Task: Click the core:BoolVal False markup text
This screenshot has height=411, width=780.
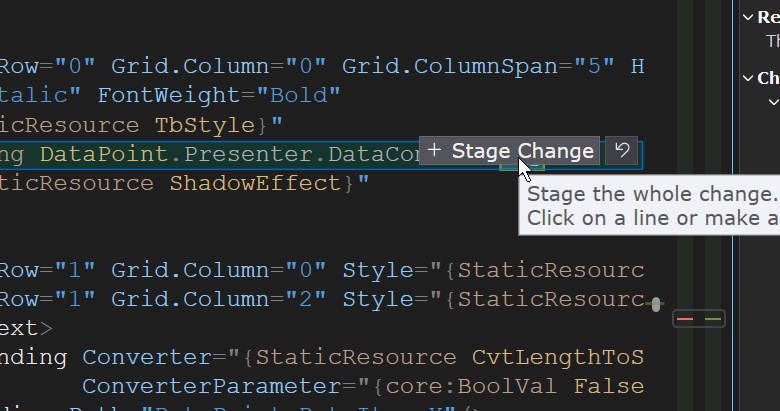Action: [x=514, y=387]
